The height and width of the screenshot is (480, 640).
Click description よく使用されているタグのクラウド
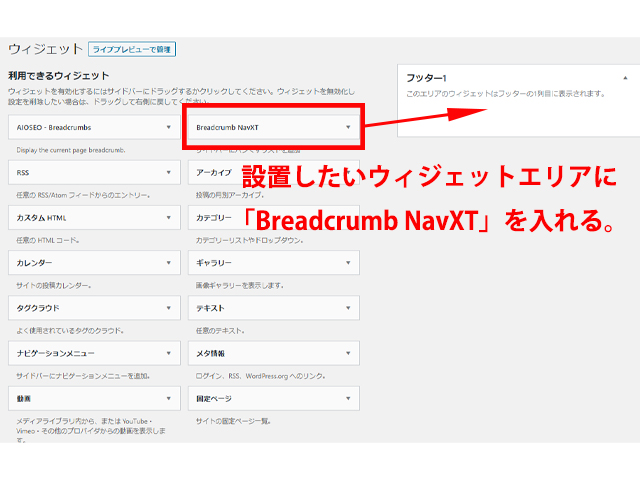[70, 331]
